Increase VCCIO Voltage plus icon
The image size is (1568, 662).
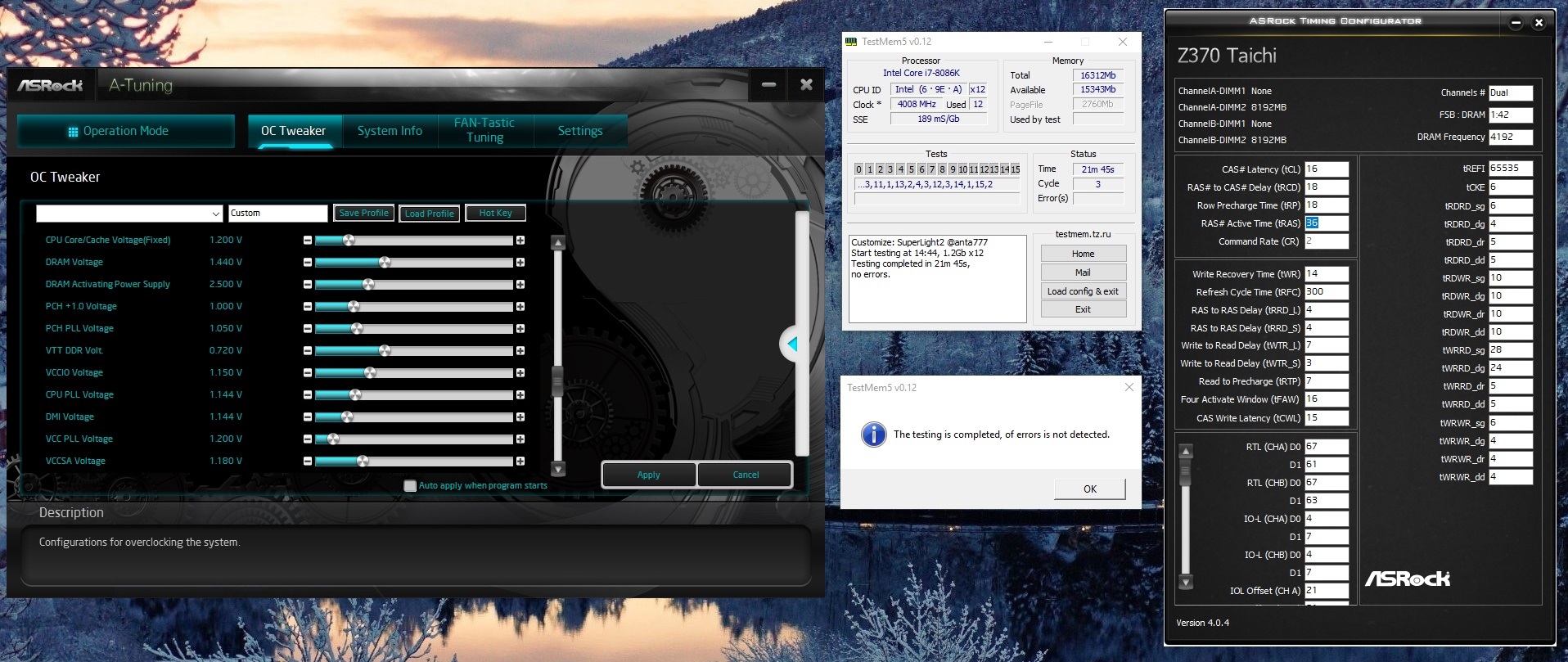pos(520,373)
